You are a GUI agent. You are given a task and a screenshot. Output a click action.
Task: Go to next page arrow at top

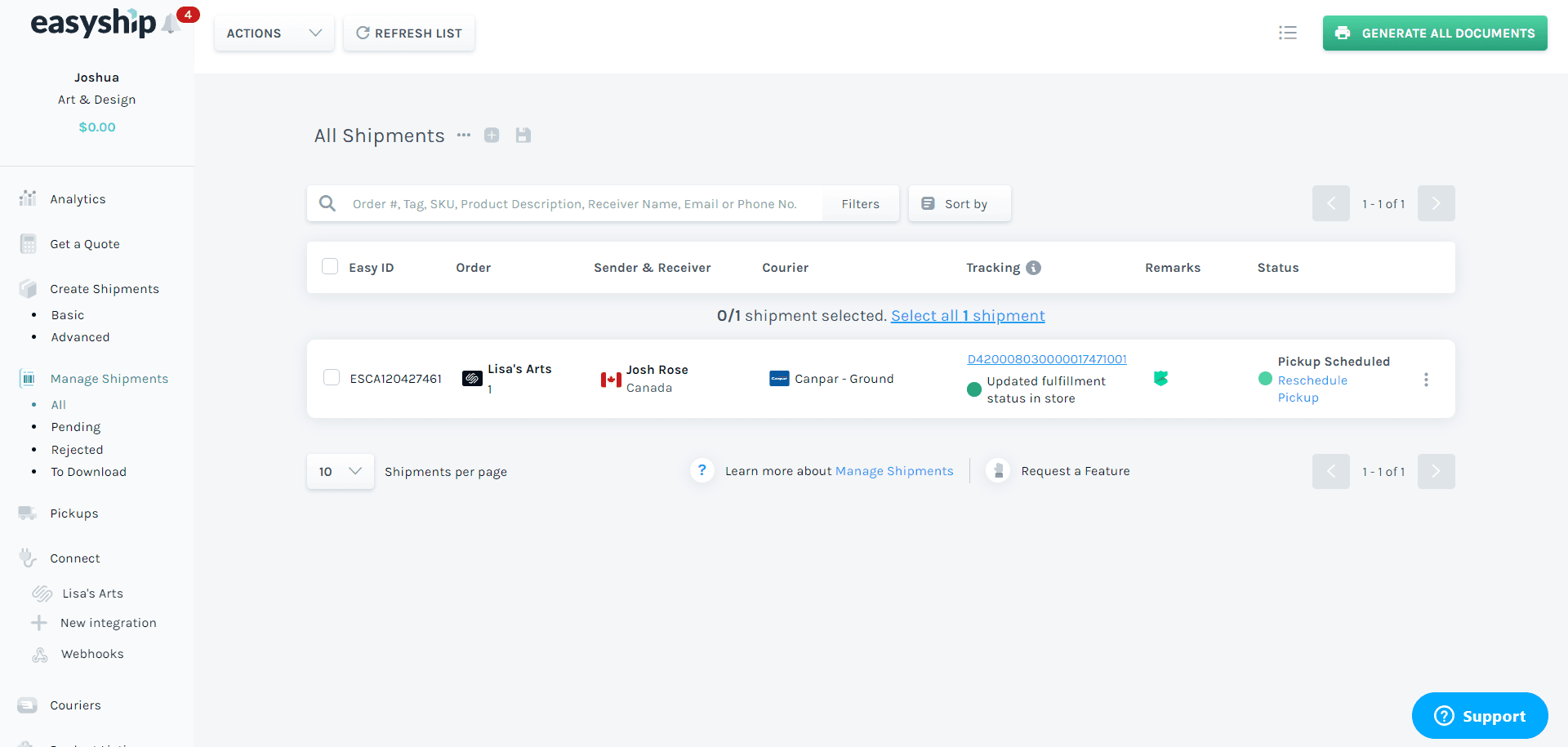point(1436,203)
